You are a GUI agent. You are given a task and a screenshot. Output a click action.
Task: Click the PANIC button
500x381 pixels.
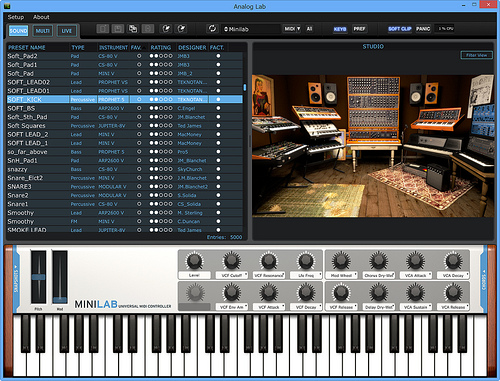click(423, 29)
